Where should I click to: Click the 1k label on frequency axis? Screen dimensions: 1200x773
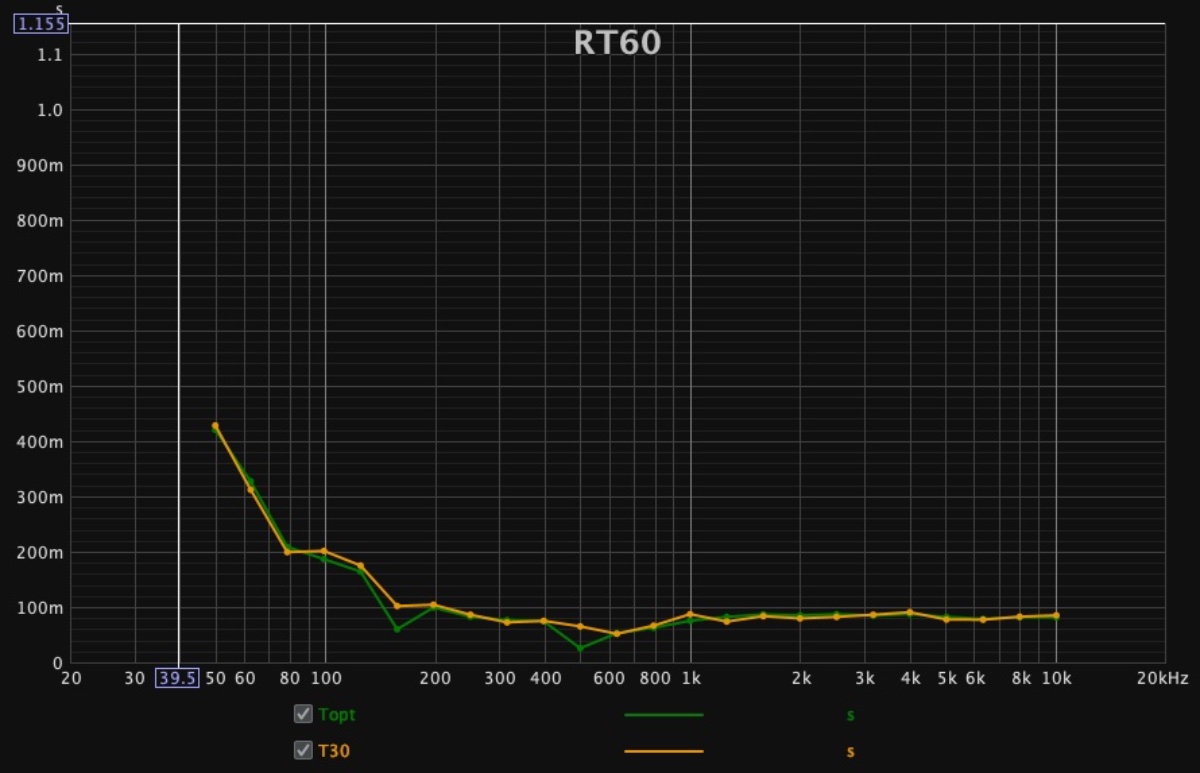[x=690, y=678]
